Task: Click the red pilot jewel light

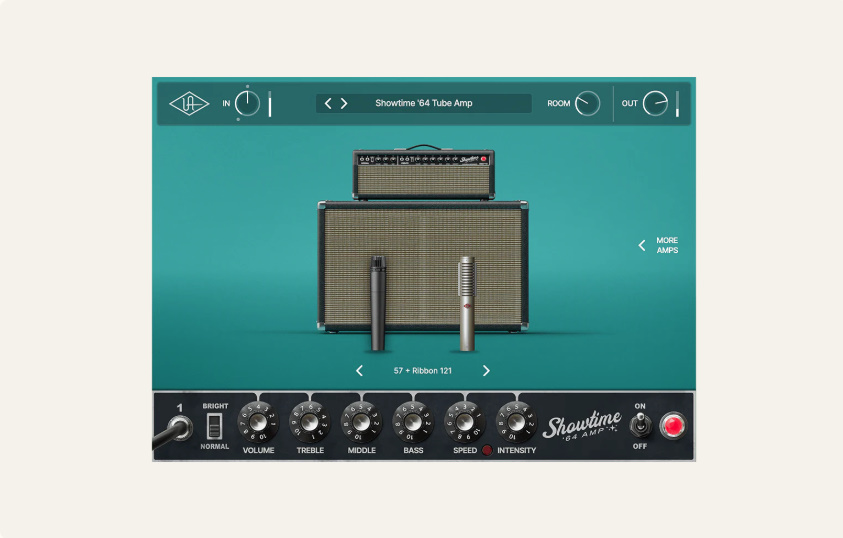Action: [x=674, y=426]
